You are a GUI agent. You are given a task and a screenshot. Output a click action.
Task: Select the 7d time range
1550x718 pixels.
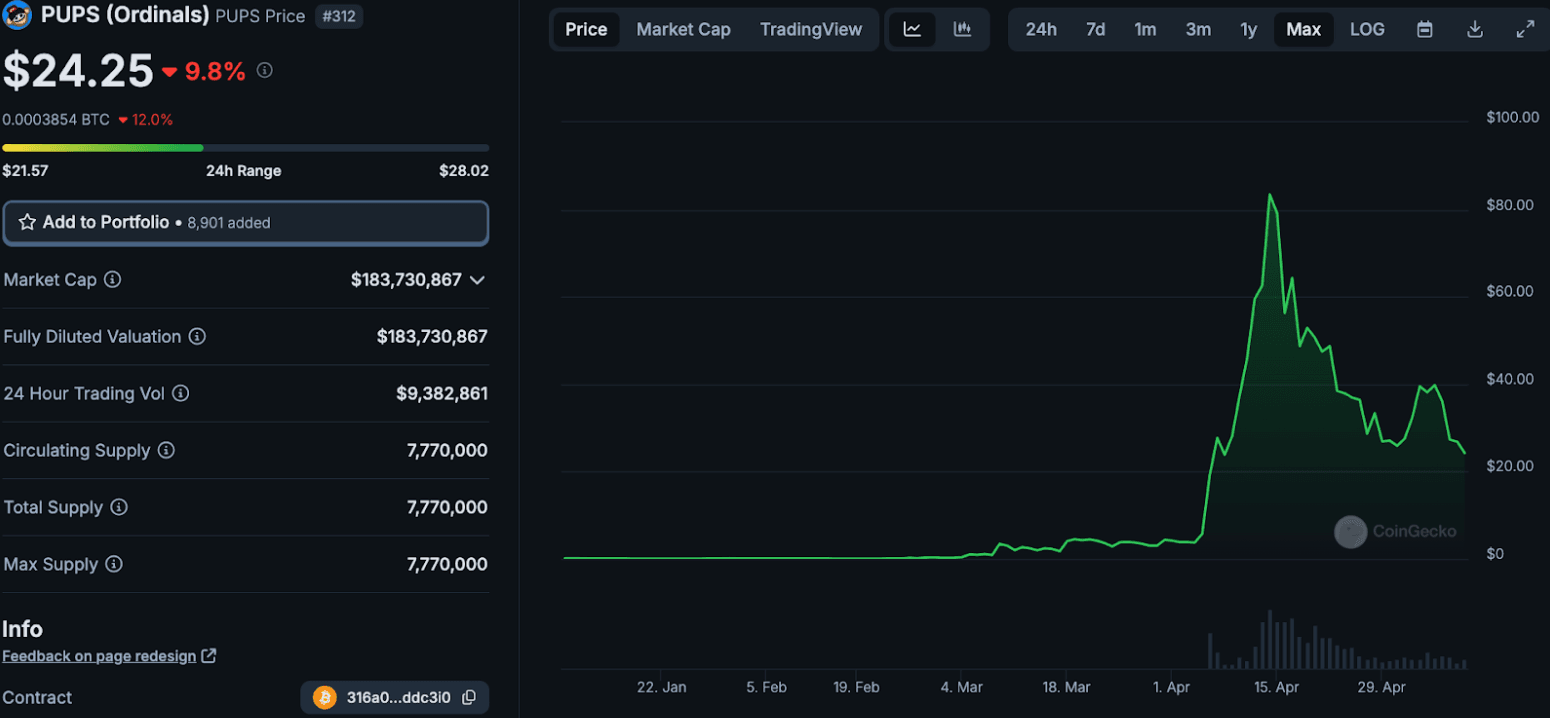point(1096,29)
